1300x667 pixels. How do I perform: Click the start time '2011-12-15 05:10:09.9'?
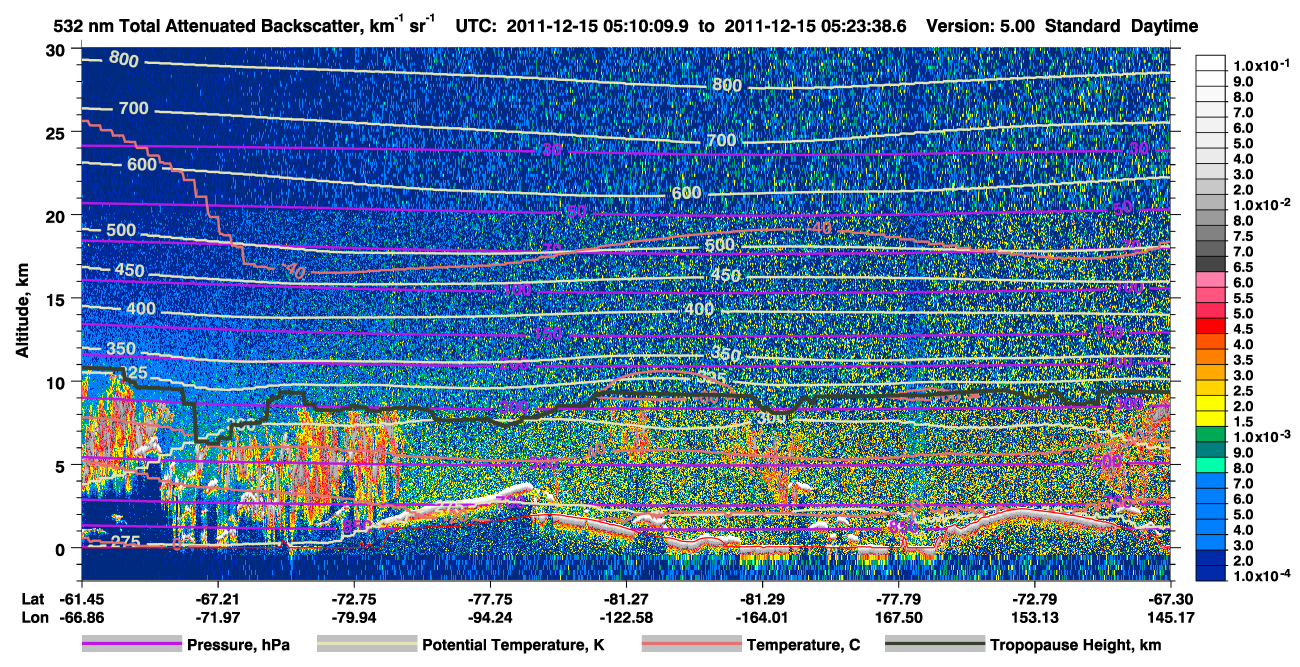tap(597, 27)
